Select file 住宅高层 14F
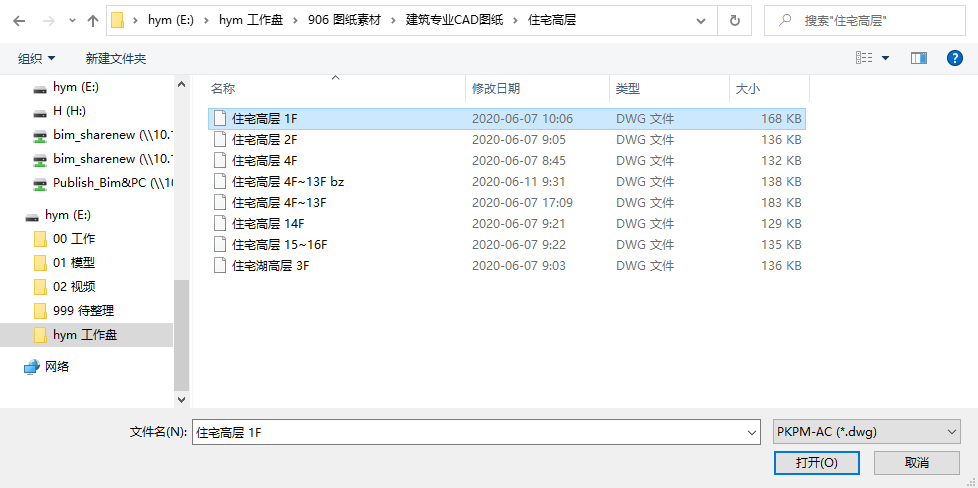The image size is (978, 488). point(506,223)
